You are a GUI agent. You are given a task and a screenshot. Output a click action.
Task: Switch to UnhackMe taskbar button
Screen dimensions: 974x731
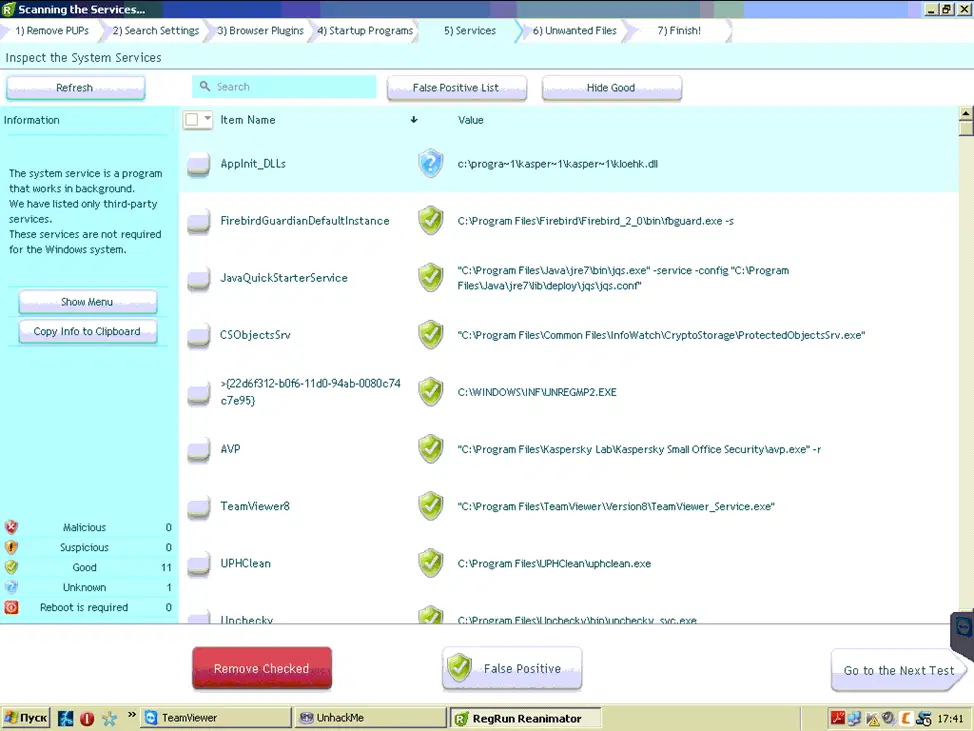click(x=370, y=718)
